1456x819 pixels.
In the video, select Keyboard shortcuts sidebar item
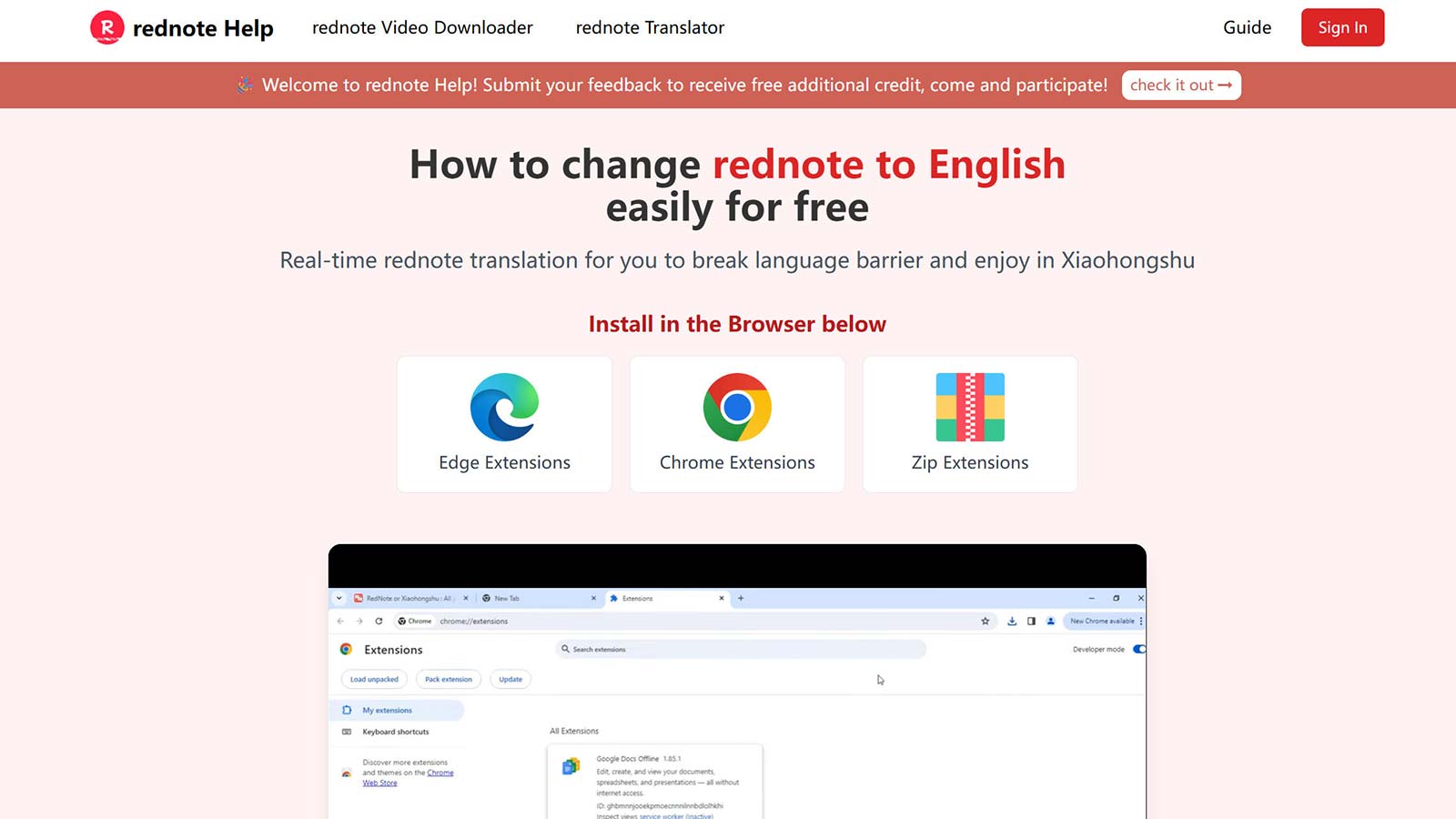(x=397, y=732)
